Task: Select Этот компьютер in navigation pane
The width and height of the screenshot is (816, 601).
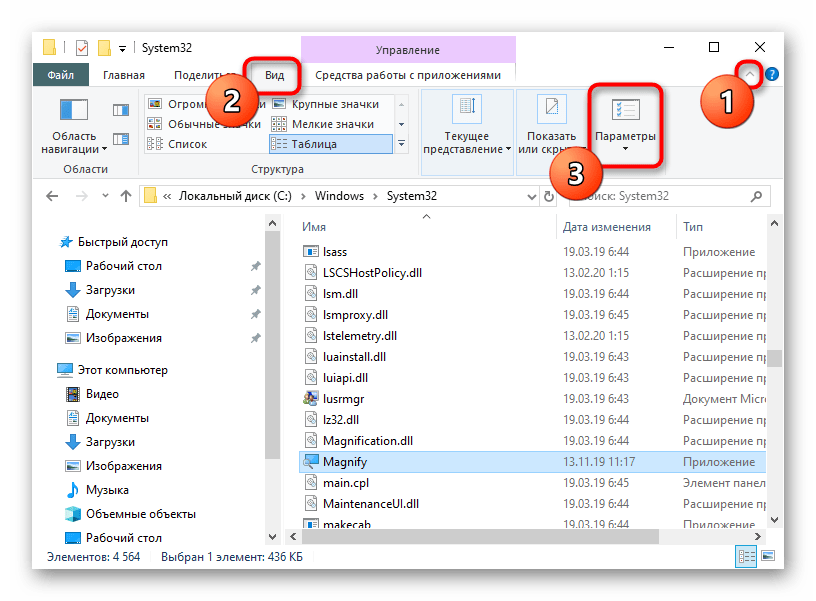Action: tap(123, 370)
